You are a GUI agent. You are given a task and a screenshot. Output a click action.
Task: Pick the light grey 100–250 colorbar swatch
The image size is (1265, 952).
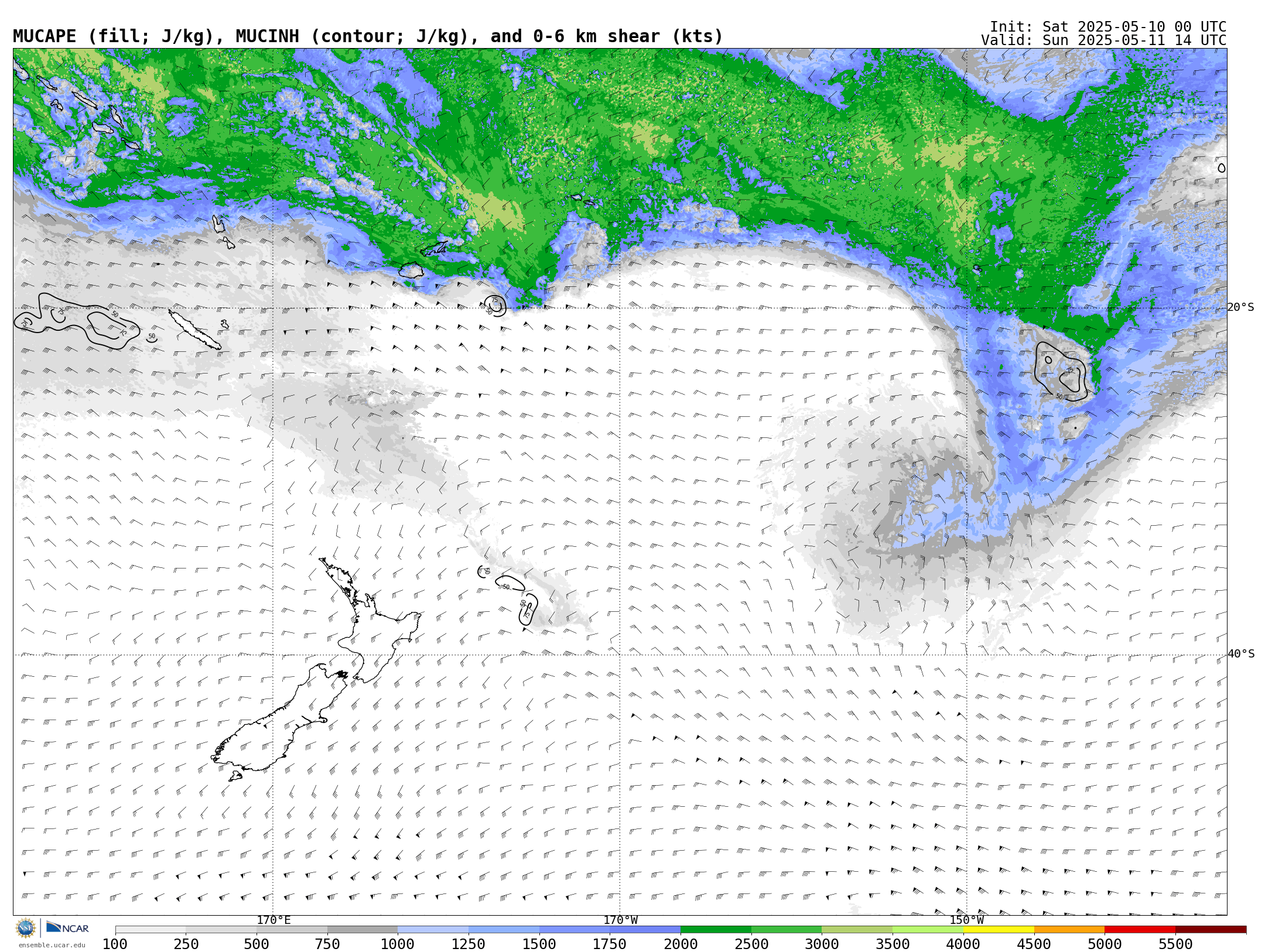(x=151, y=930)
